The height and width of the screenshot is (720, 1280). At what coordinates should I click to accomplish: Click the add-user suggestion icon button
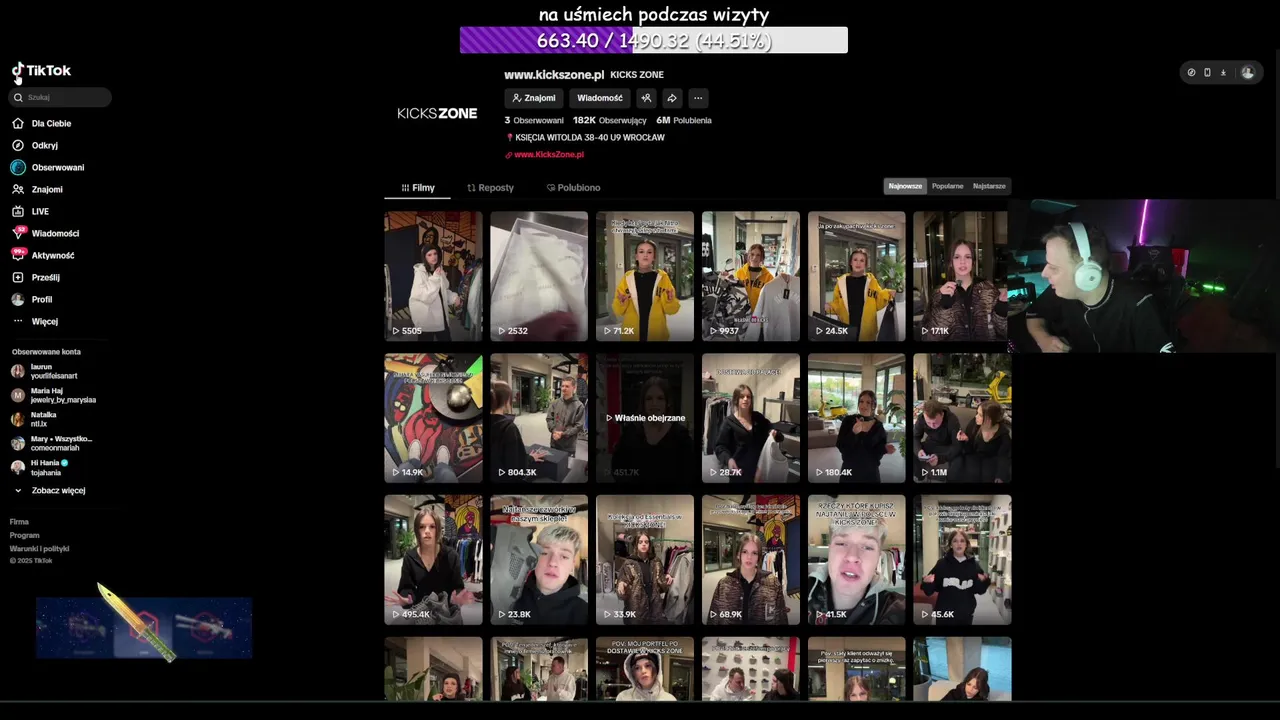646,98
